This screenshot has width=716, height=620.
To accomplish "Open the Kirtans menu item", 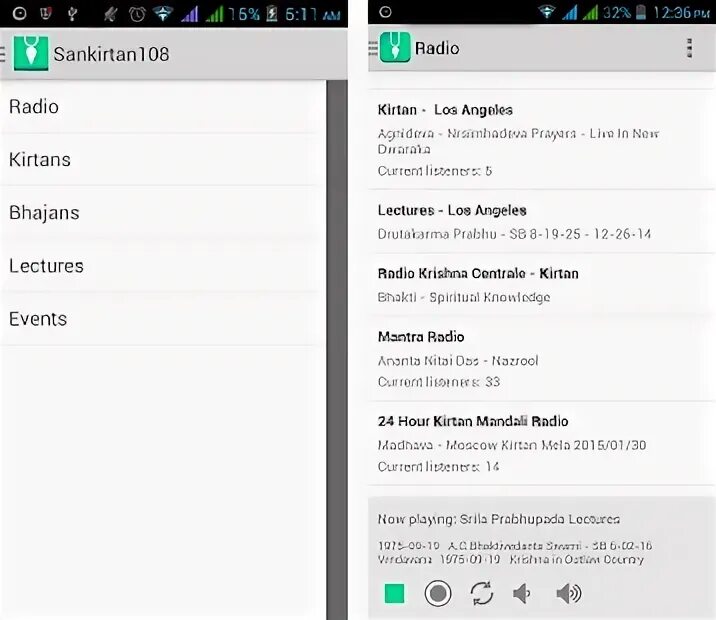I will pyautogui.click(x=163, y=160).
